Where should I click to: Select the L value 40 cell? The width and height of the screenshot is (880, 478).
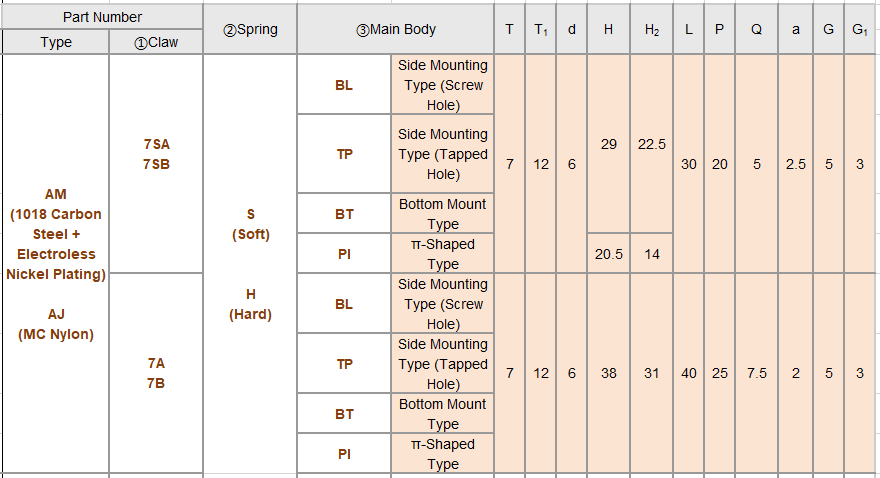click(689, 373)
